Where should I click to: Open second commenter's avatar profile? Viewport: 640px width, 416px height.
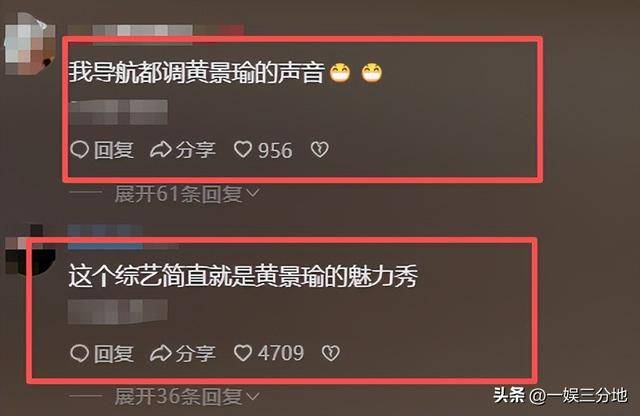[29, 251]
